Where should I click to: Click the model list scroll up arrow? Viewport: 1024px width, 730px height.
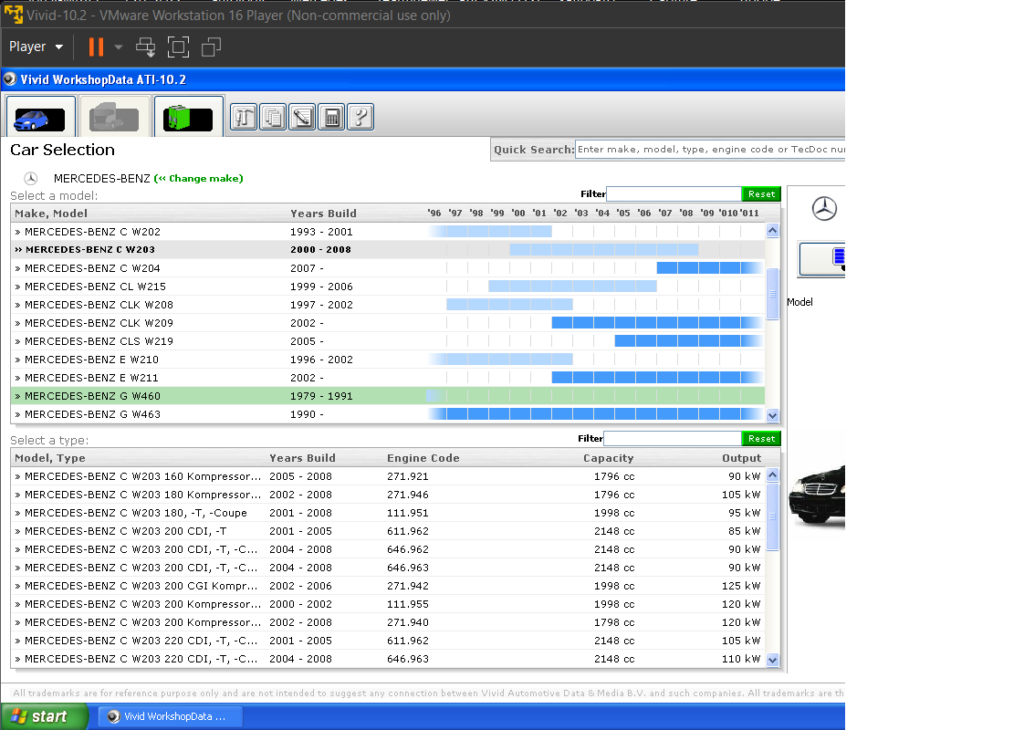pyautogui.click(x=773, y=230)
